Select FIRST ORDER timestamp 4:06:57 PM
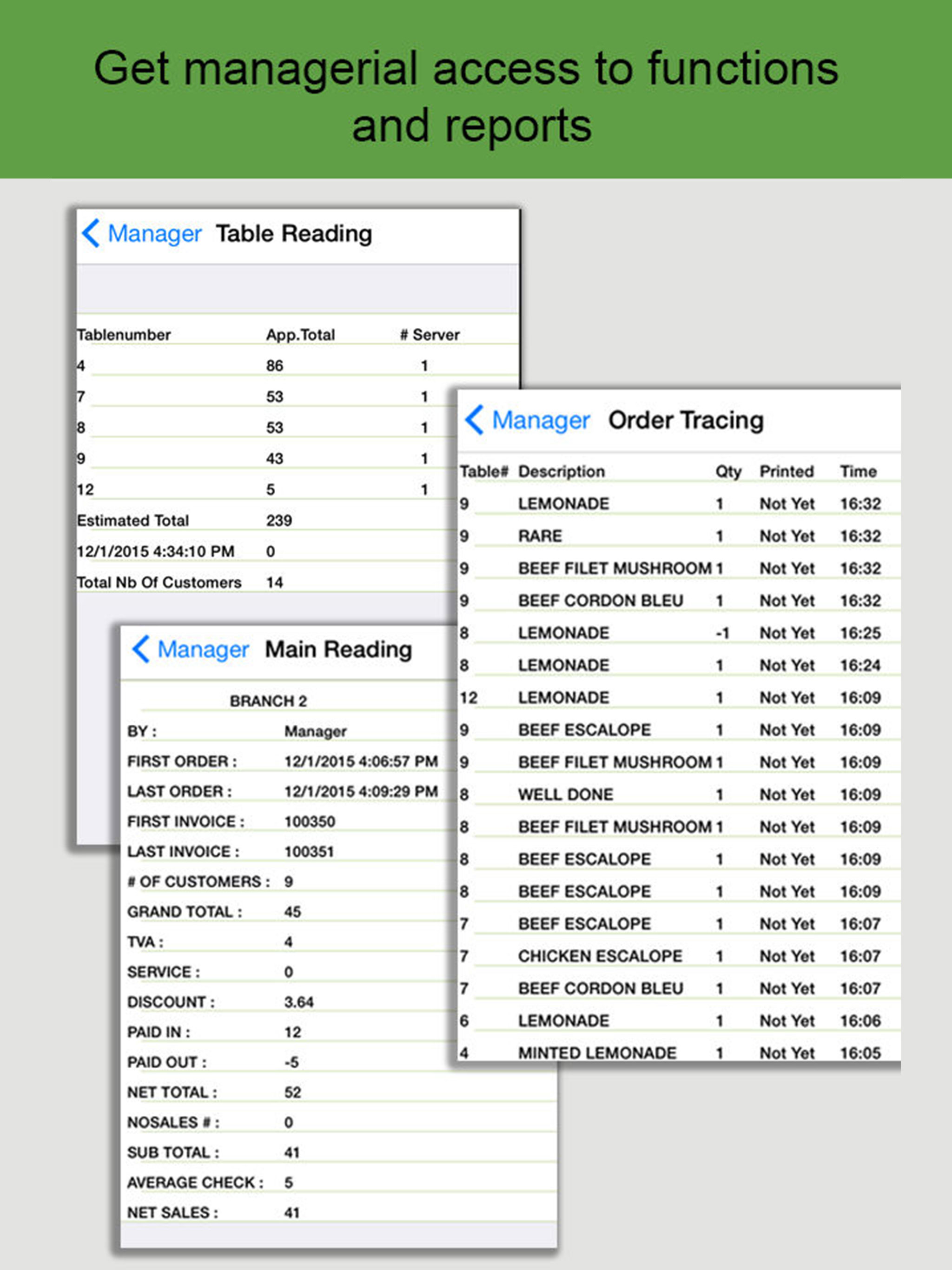Screen dimensions: 952x1270 point(361,761)
